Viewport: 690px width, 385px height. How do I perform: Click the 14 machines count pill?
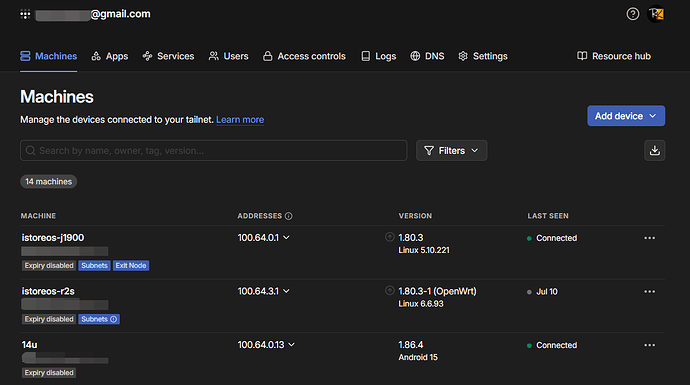point(48,182)
